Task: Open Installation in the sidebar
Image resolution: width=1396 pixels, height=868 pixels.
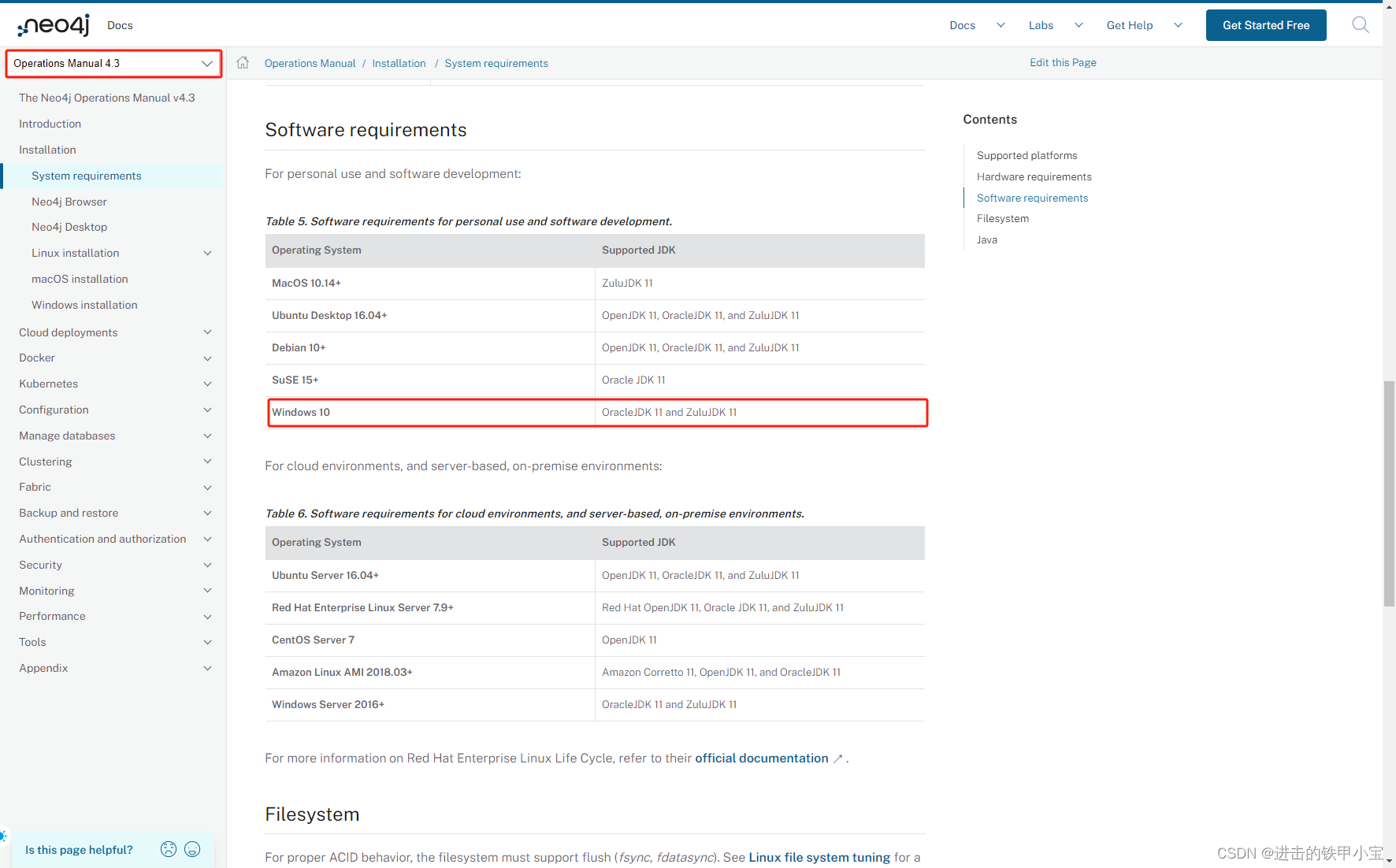Action: [47, 150]
